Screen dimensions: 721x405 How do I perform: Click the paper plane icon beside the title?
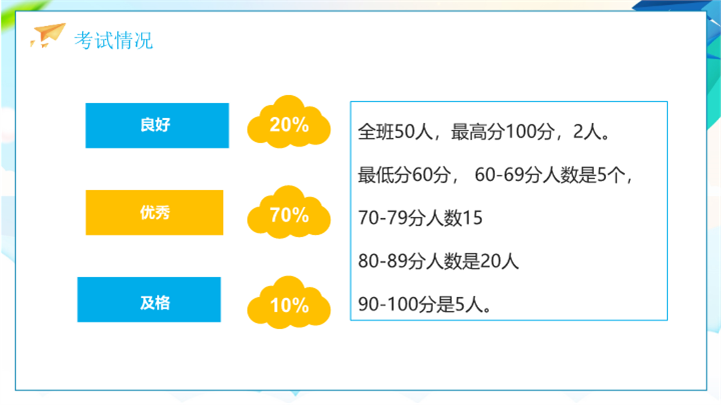click(x=47, y=37)
